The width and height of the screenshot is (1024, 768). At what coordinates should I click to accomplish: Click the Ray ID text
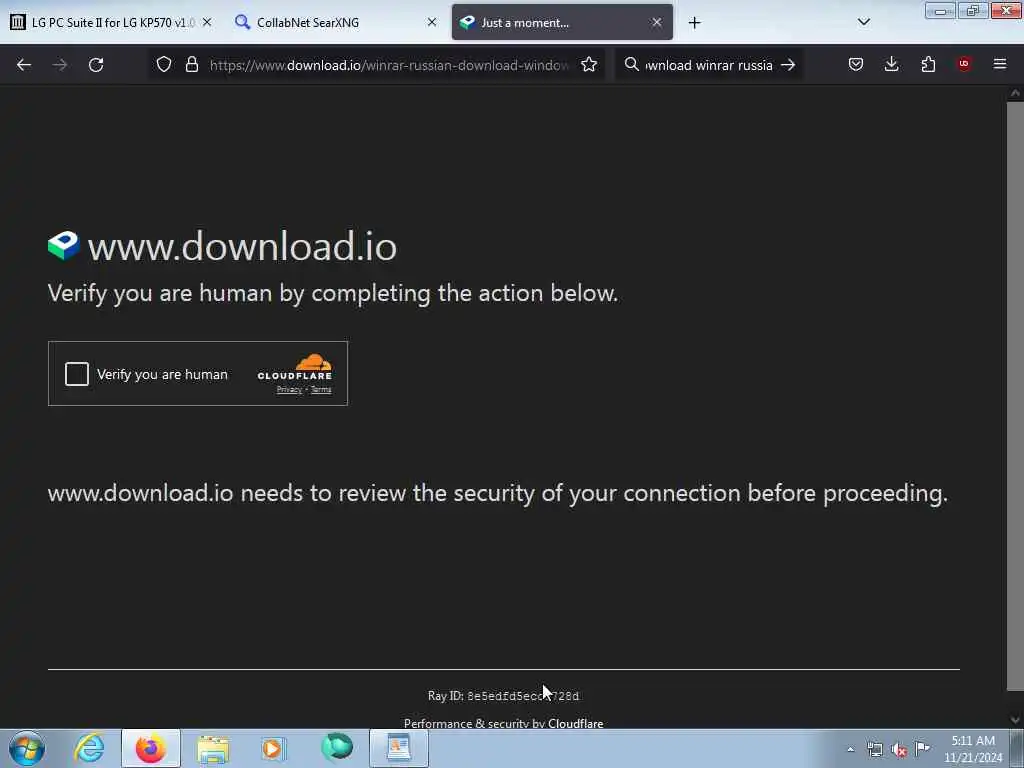point(503,696)
